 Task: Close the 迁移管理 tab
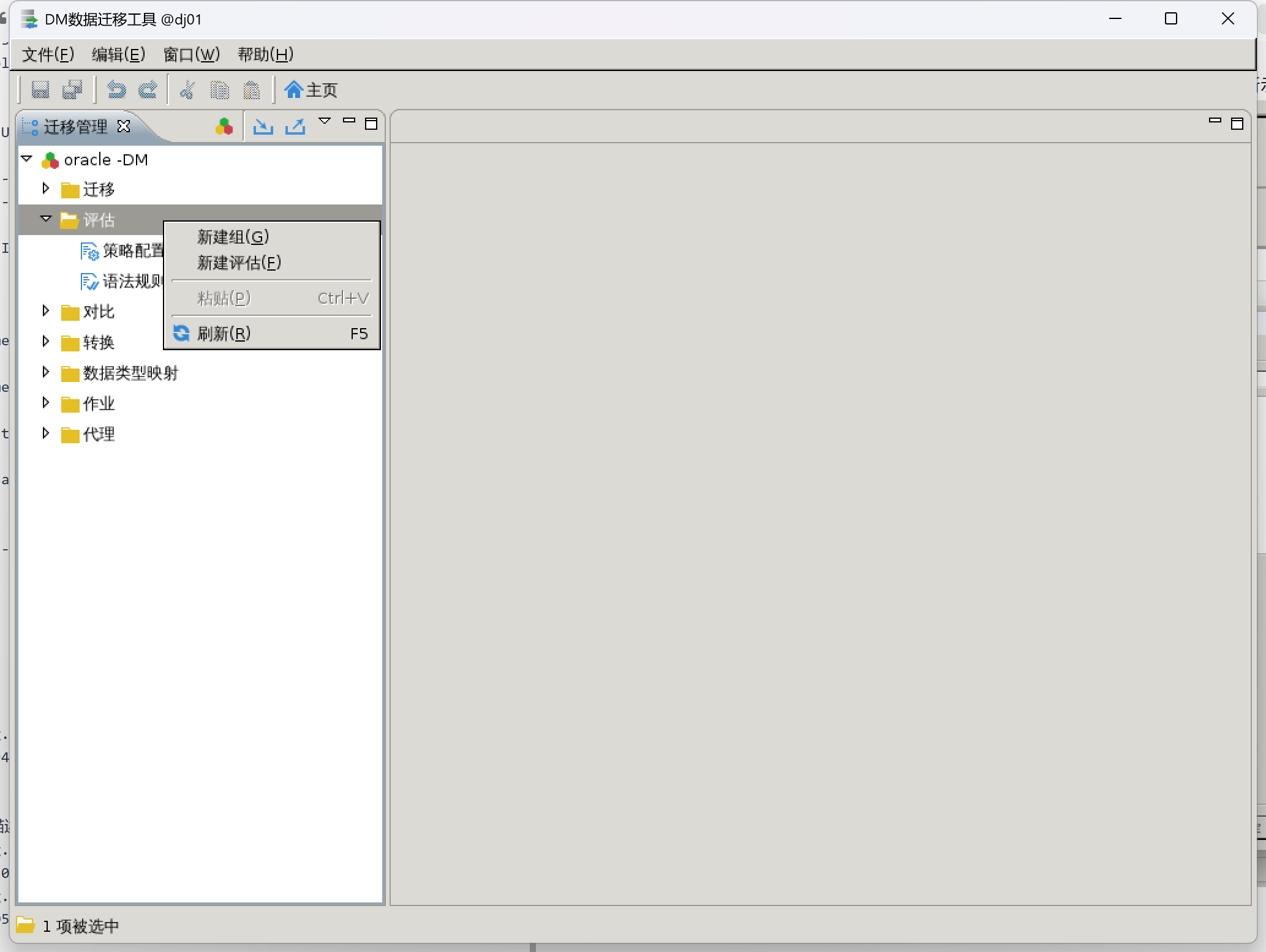pos(124,126)
